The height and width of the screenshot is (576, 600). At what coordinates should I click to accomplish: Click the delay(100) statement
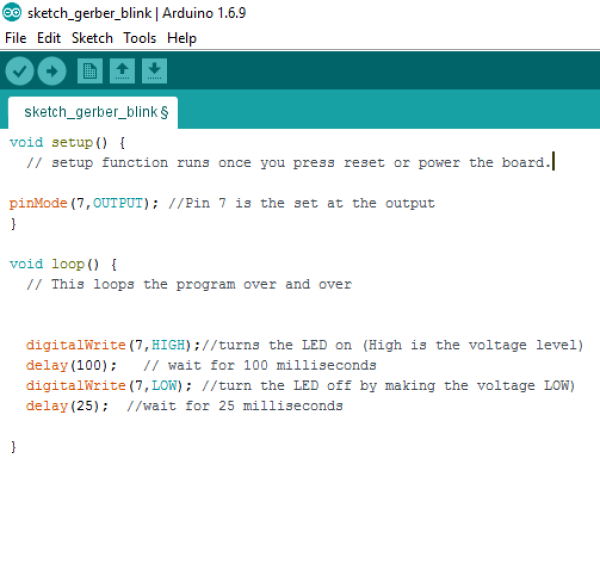pyautogui.click(x=71, y=366)
